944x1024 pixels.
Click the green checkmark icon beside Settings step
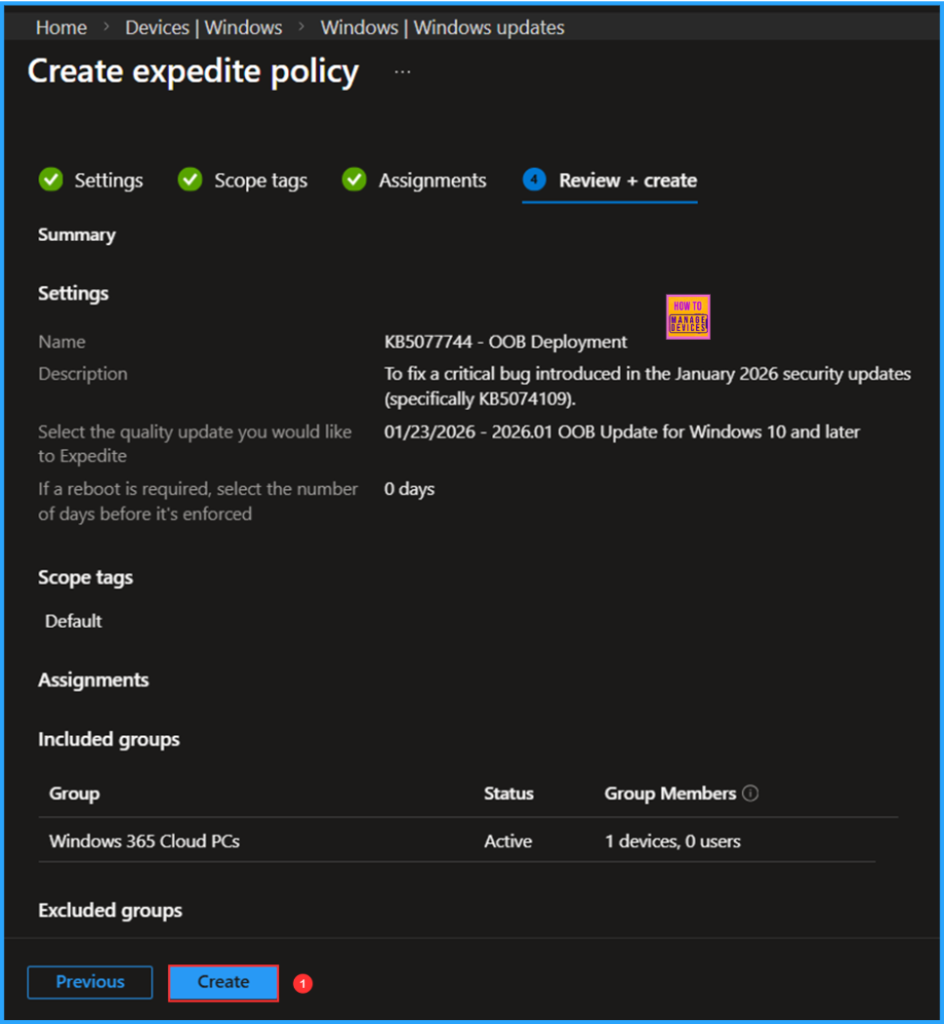click(x=51, y=180)
